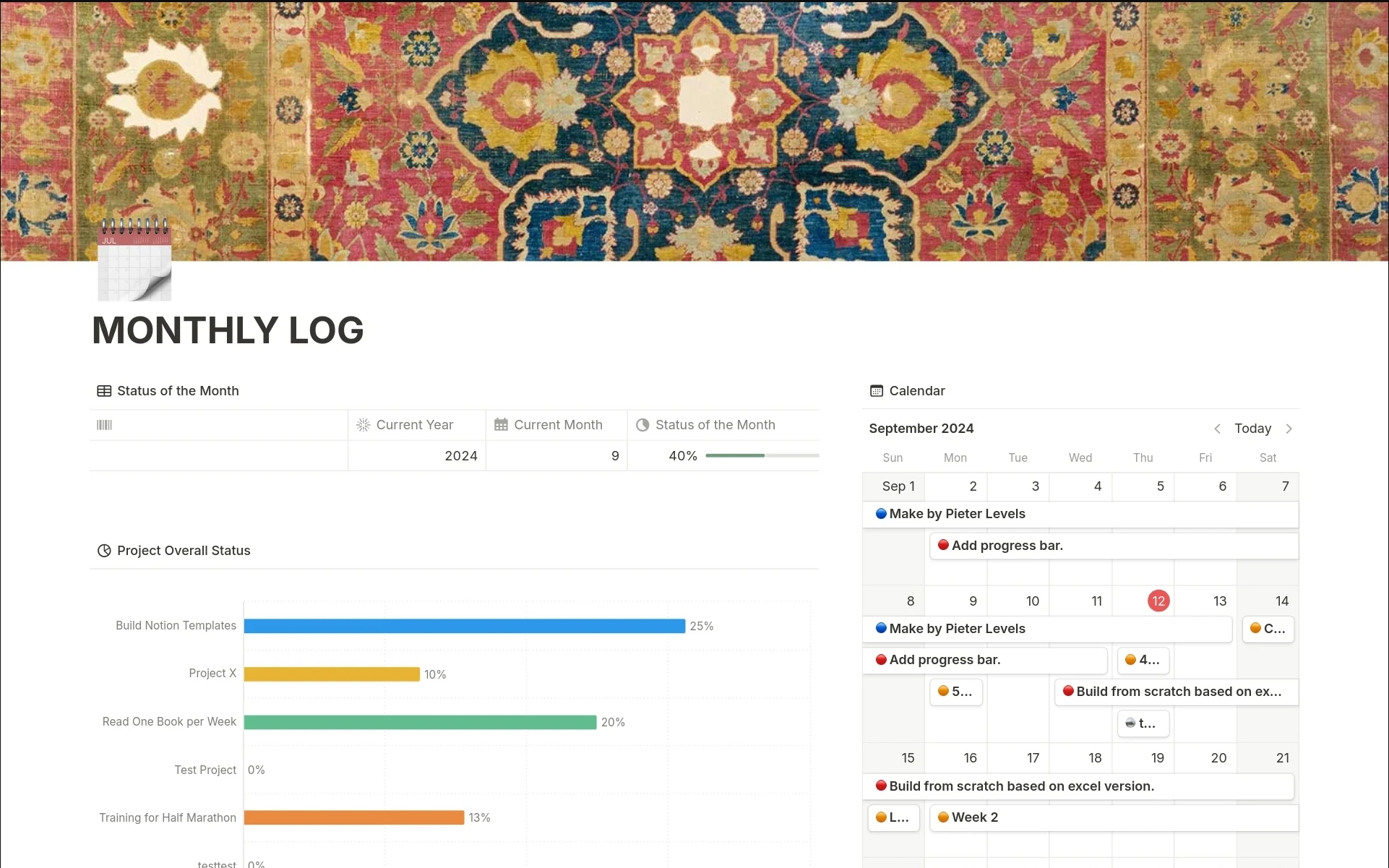Click the Today button in calendar
Image resolution: width=1389 pixels, height=868 pixels.
tap(1252, 429)
